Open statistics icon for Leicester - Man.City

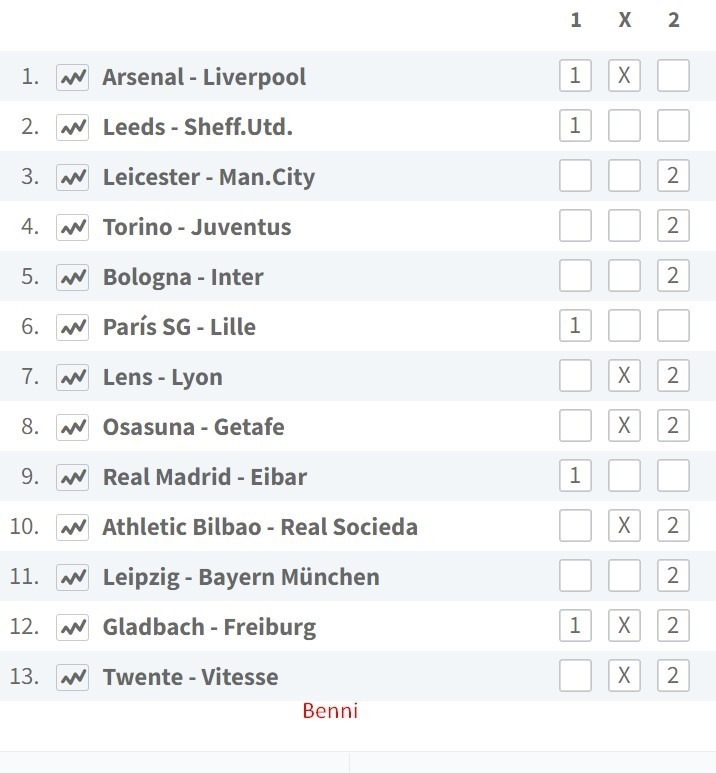(x=72, y=177)
